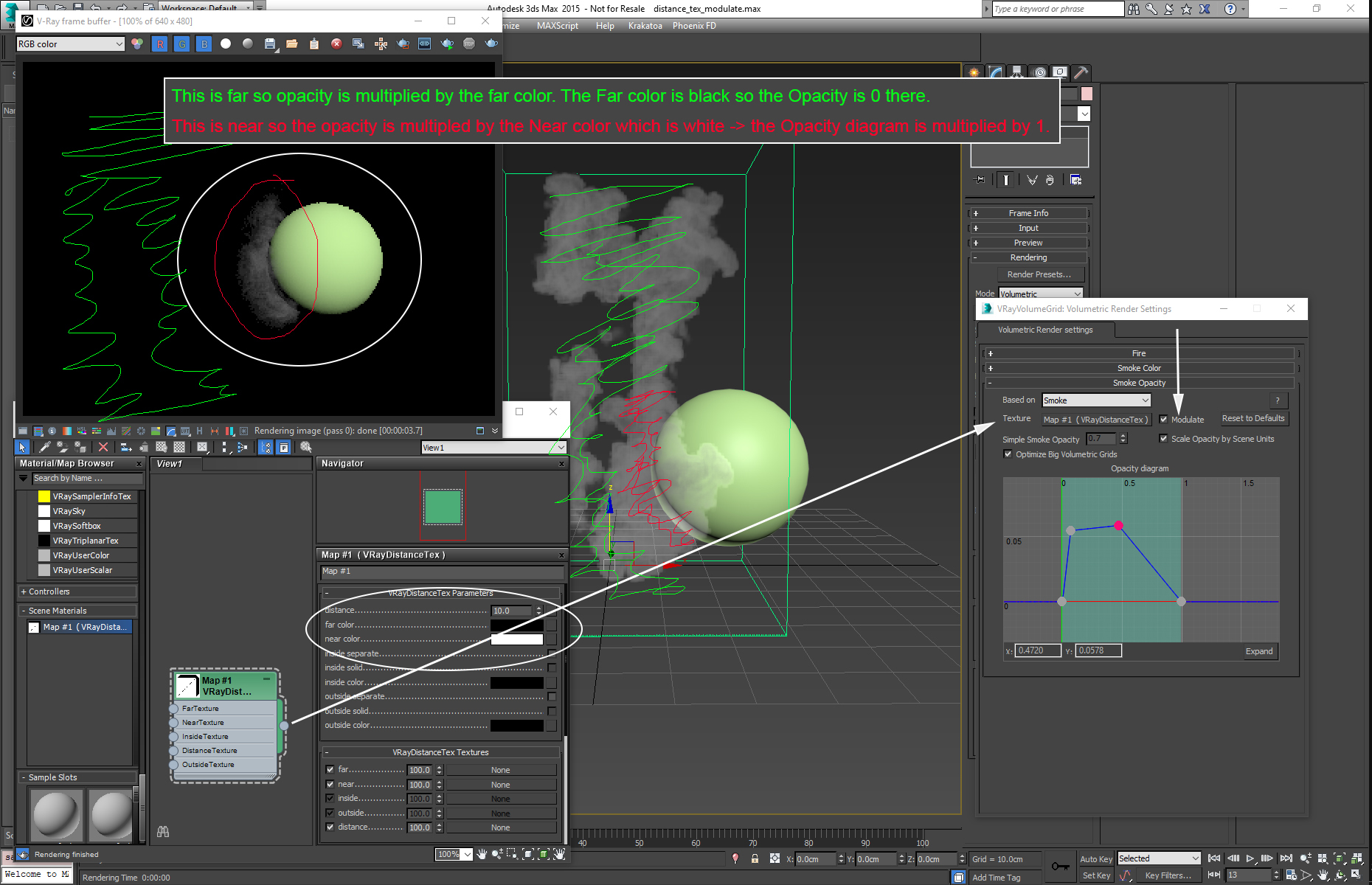Click the pan view hand icon bottom right

pos(1323,875)
